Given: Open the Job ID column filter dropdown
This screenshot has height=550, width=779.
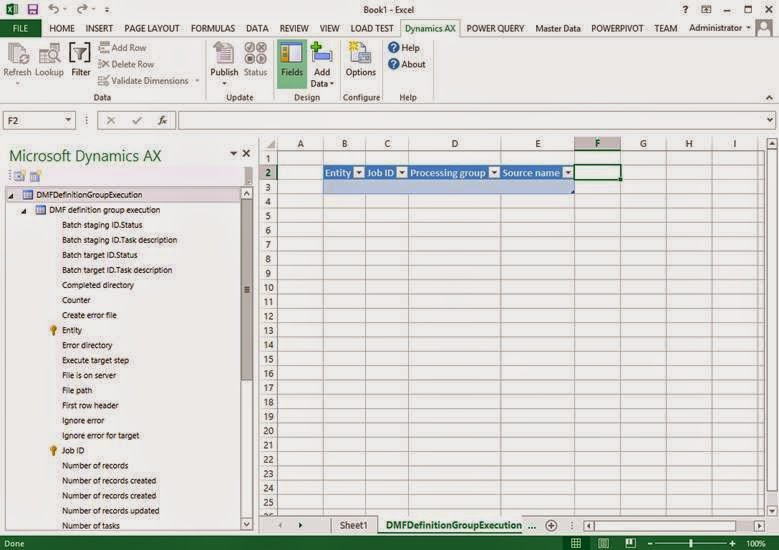Looking at the screenshot, I should point(402,172).
